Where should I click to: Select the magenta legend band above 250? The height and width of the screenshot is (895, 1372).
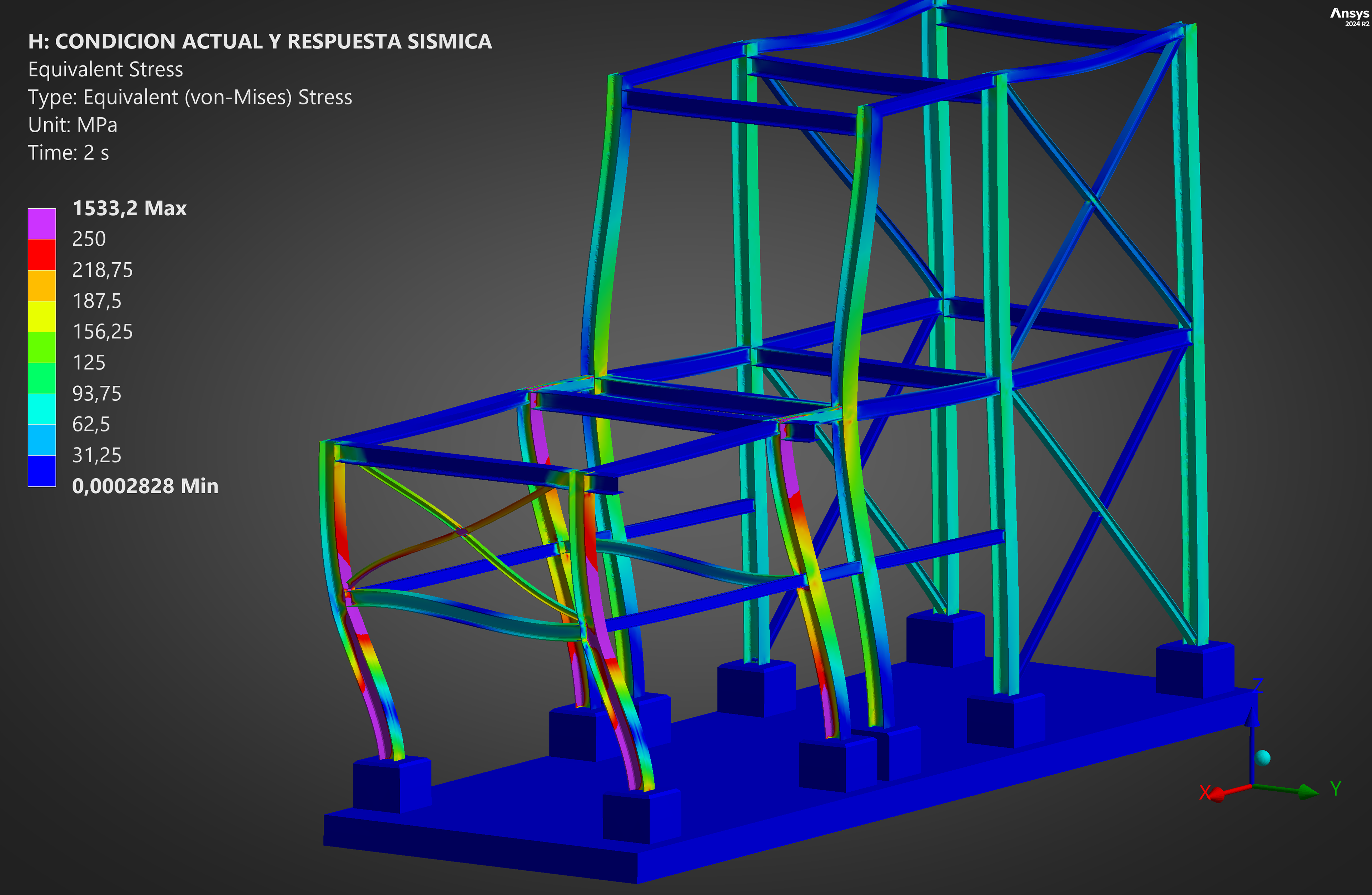coord(41,224)
